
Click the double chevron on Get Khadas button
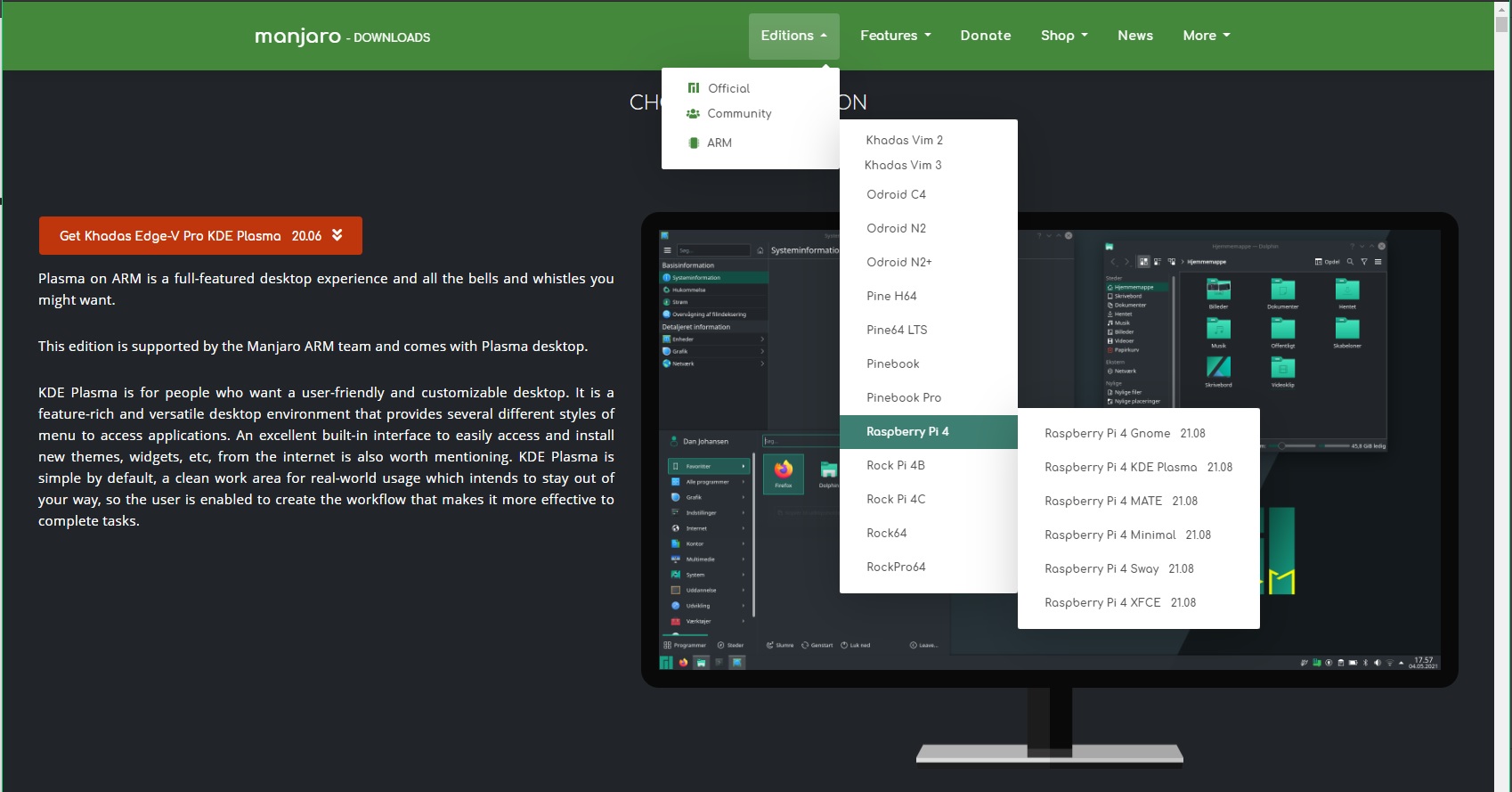337,235
